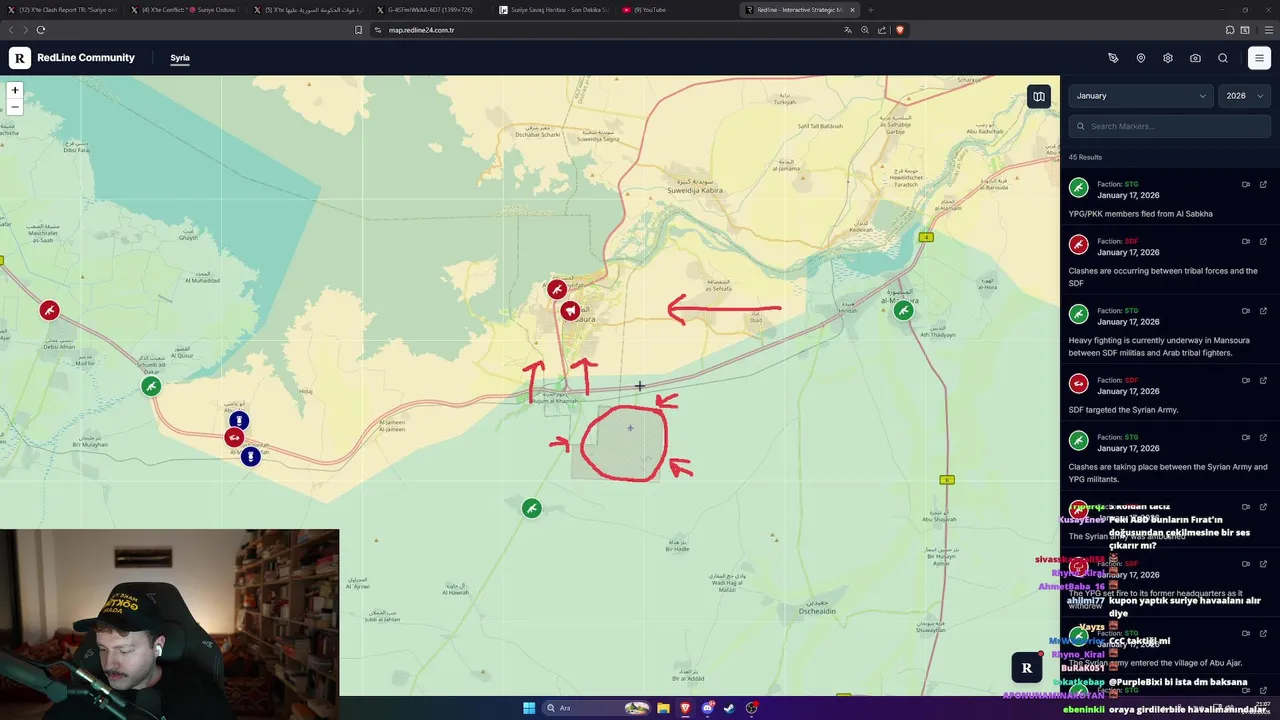1280x720 pixels.
Task: Open external link for YPG militants entry
Action: (x=1263, y=437)
